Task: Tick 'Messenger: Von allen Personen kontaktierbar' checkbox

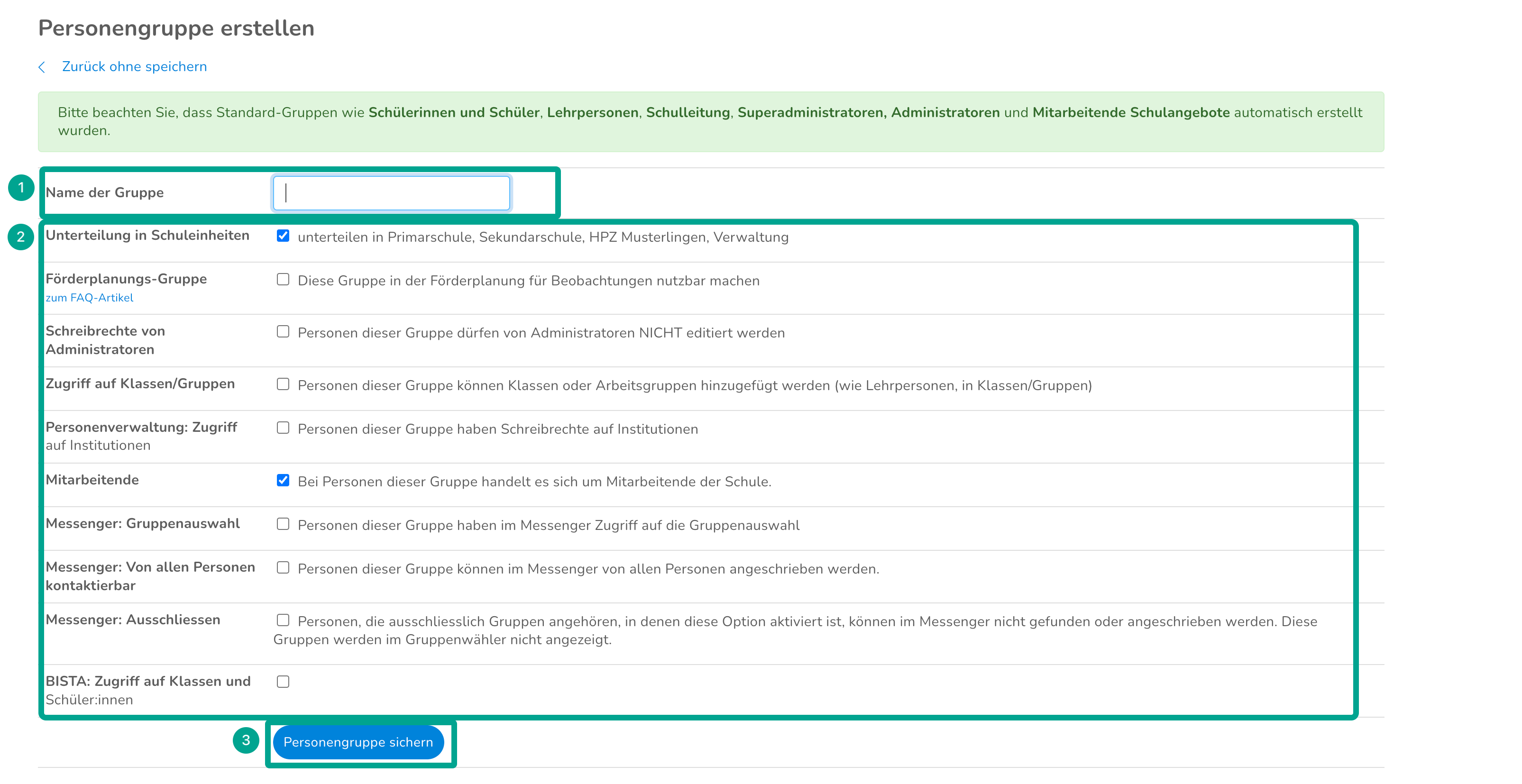Action: 283,568
